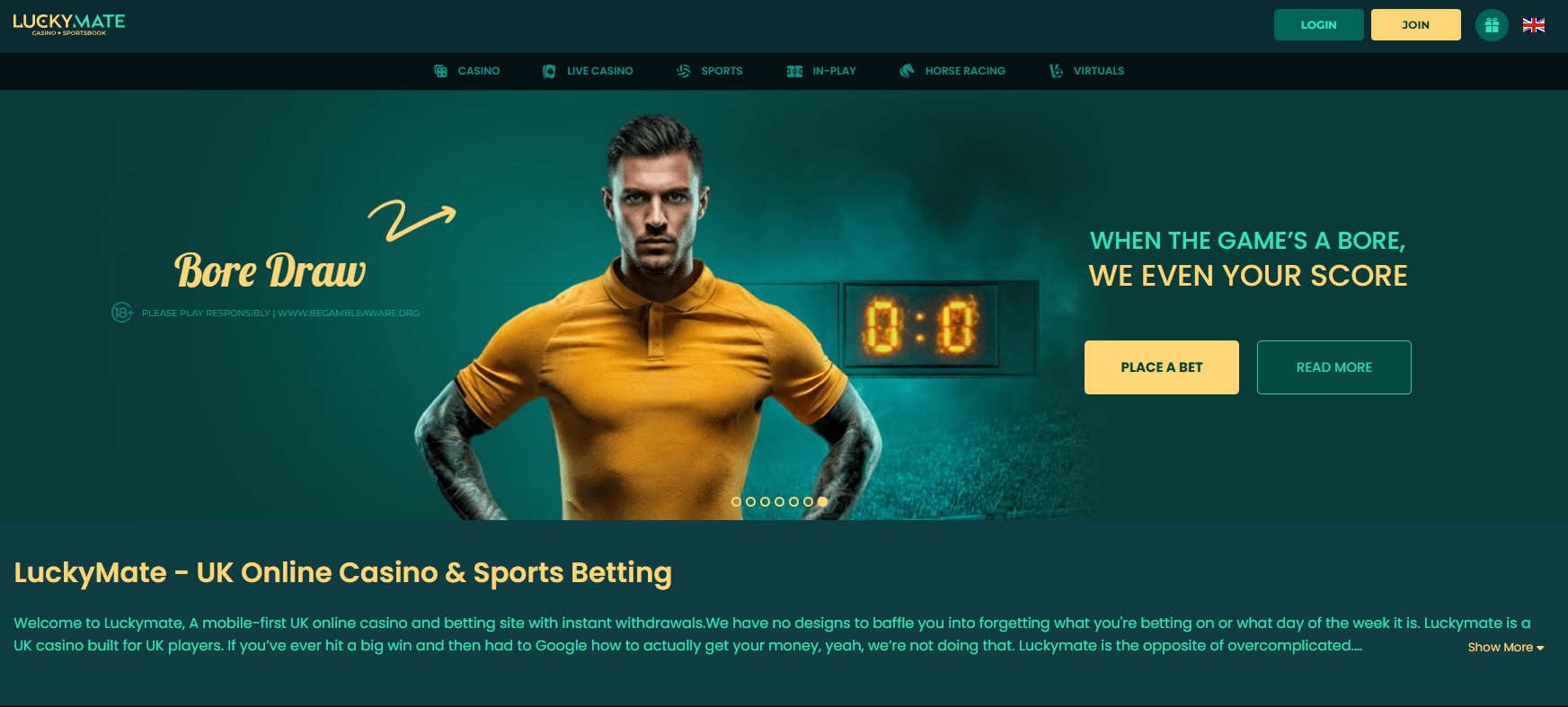This screenshot has width=1568, height=707.
Task: Click the LOGIN button
Action: click(1319, 25)
